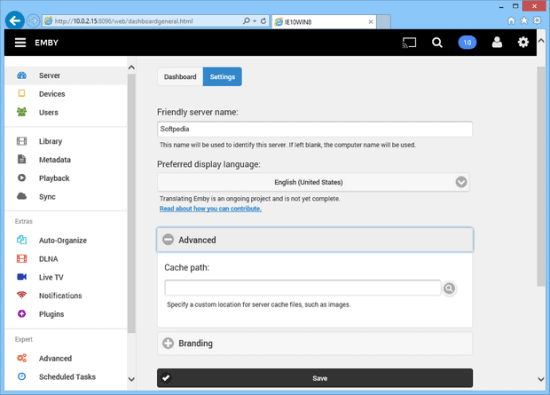Click the Users group icon
This screenshot has width=550, height=395.
[22, 112]
